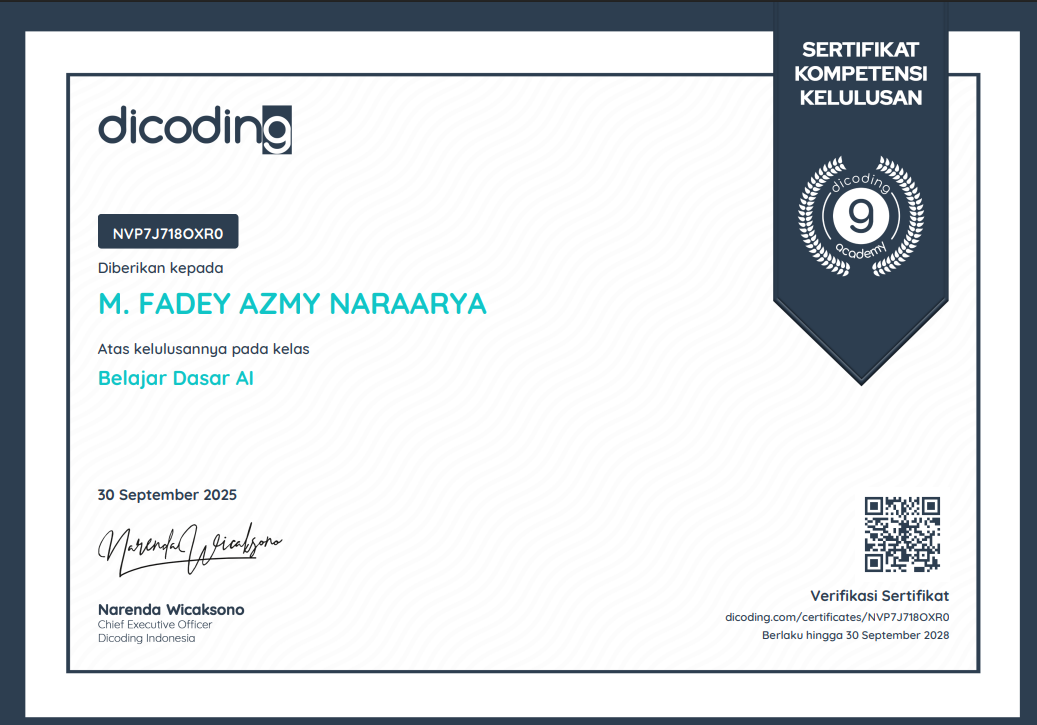Viewport: 1037px width, 725px height.
Task: Click the dicoding logo at top left
Action: pos(195,128)
